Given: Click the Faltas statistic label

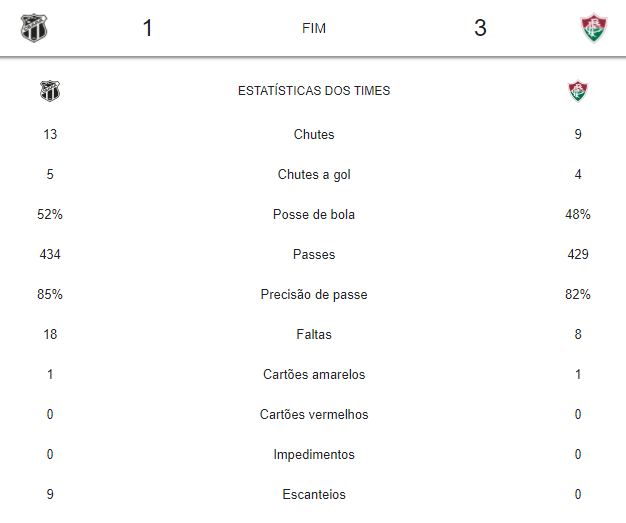Looking at the screenshot, I should (x=314, y=335).
